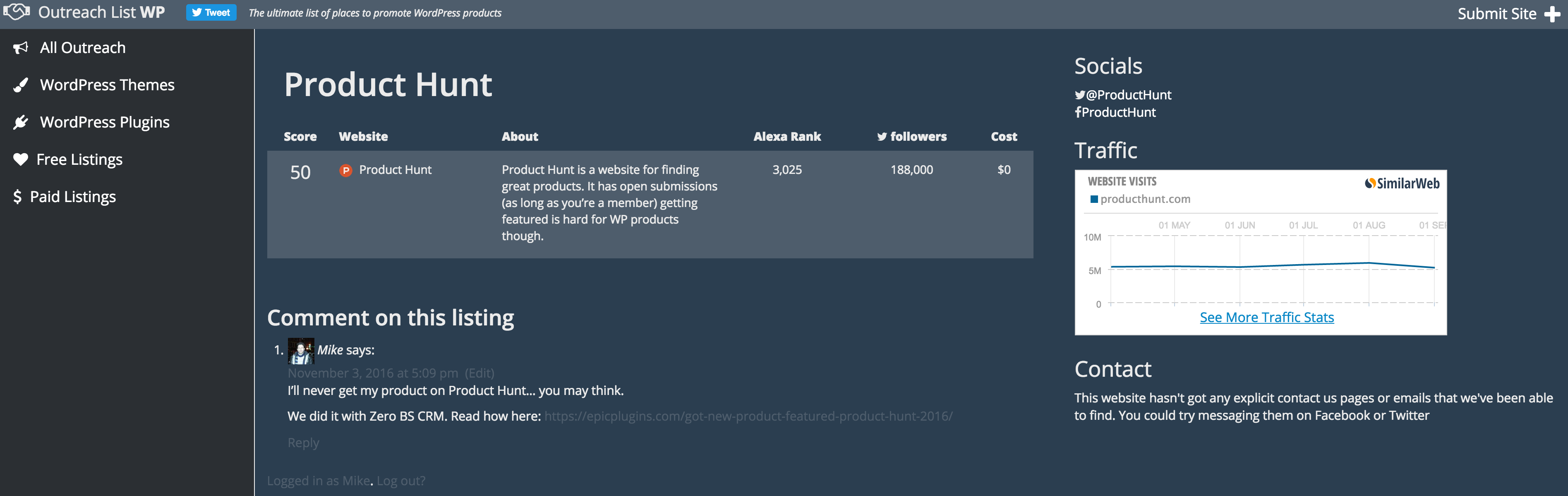This screenshot has width=1568, height=496.
Task: Open the ProductHunt Facebook link
Action: pyautogui.click(x=1118, y=113)
